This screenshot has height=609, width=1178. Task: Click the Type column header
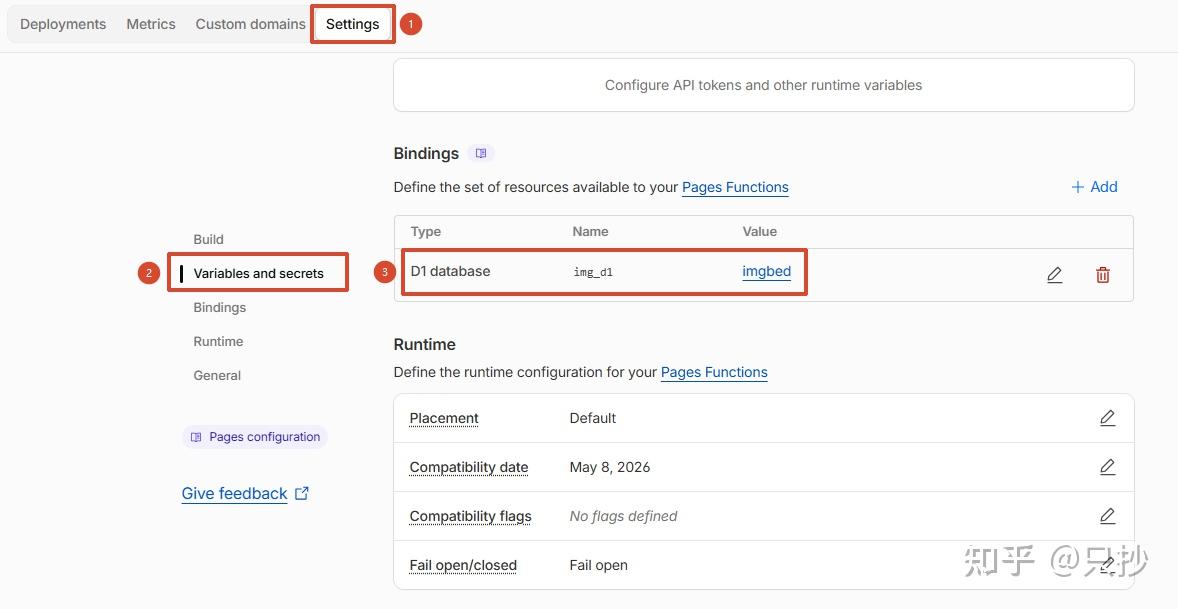(x=425, y=231)
